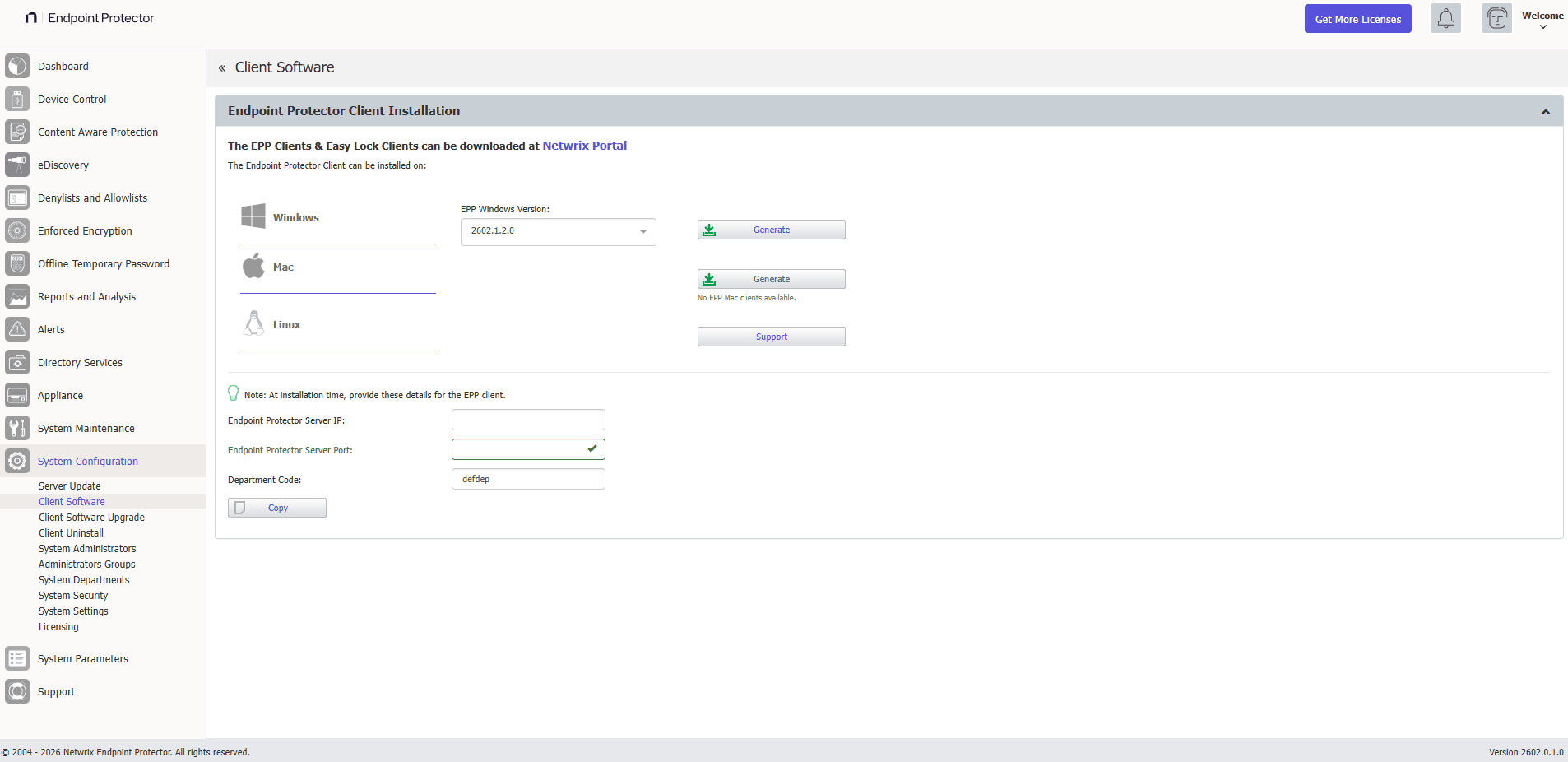This screenshot has width=1568, height=762.
Task: Select Client Uninstall submenu item
Action: [x=71, y=533]
